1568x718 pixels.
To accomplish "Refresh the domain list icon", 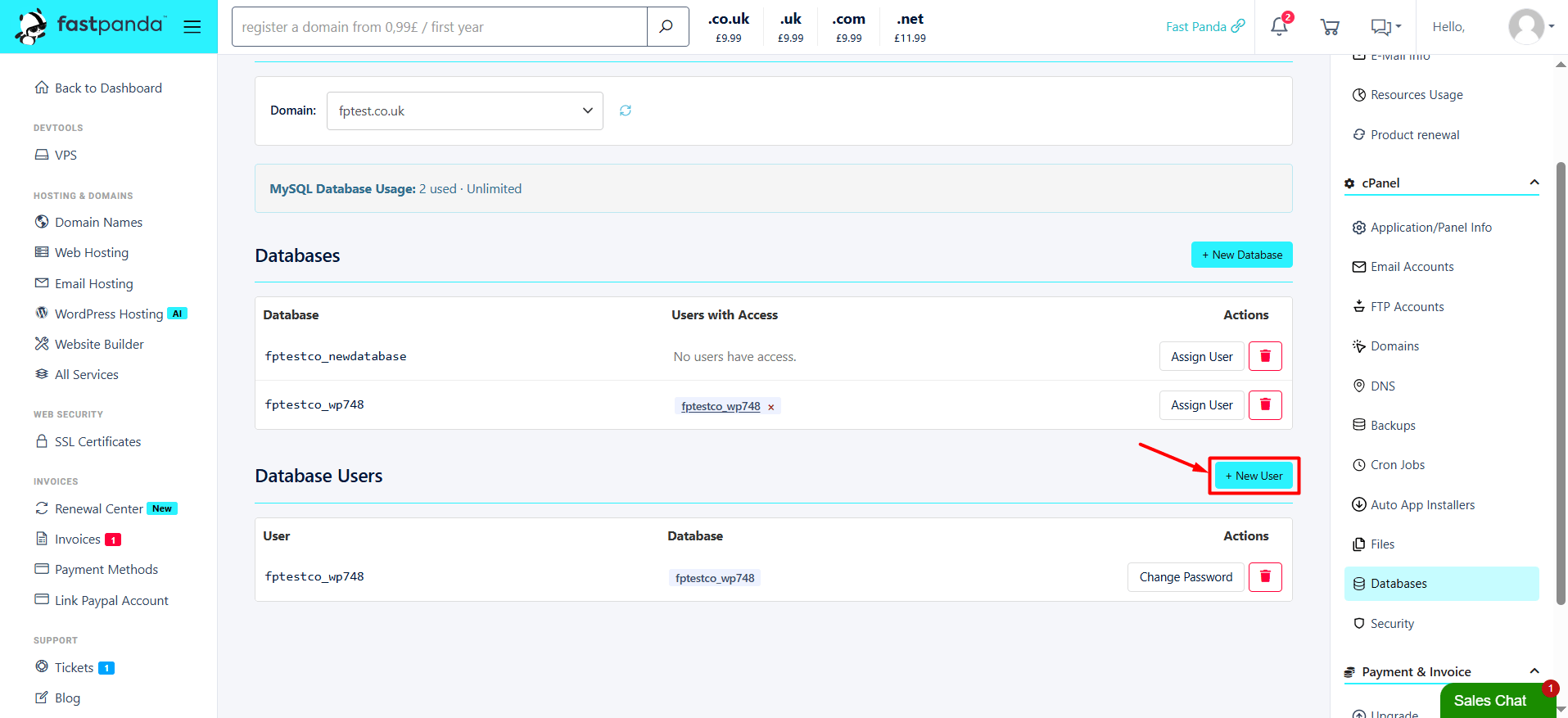I will tap(626, 111).
